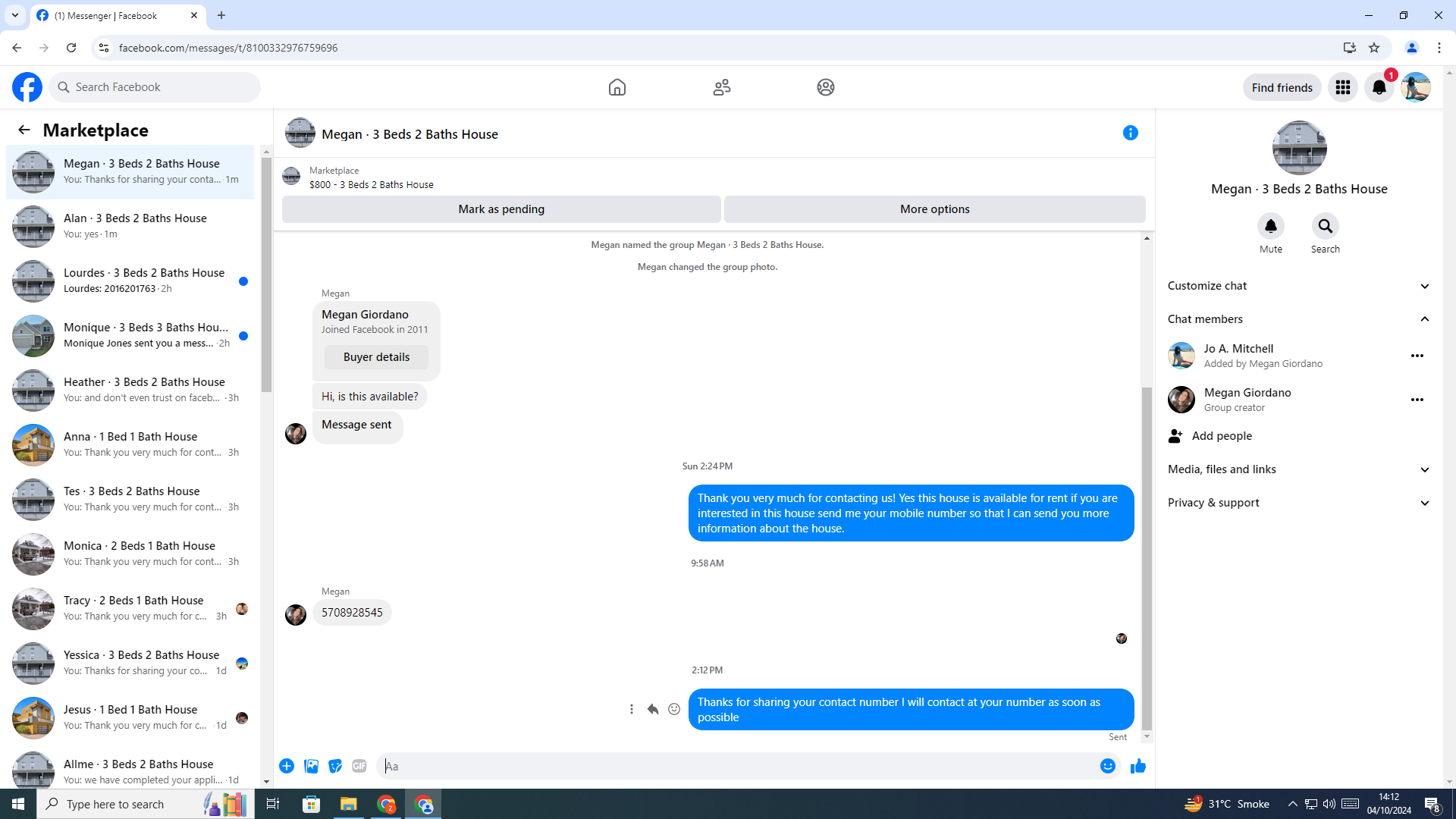This screenshot has height=819, width=1456.
Task: Click the More options button
Action: click(x=935, y=209)
